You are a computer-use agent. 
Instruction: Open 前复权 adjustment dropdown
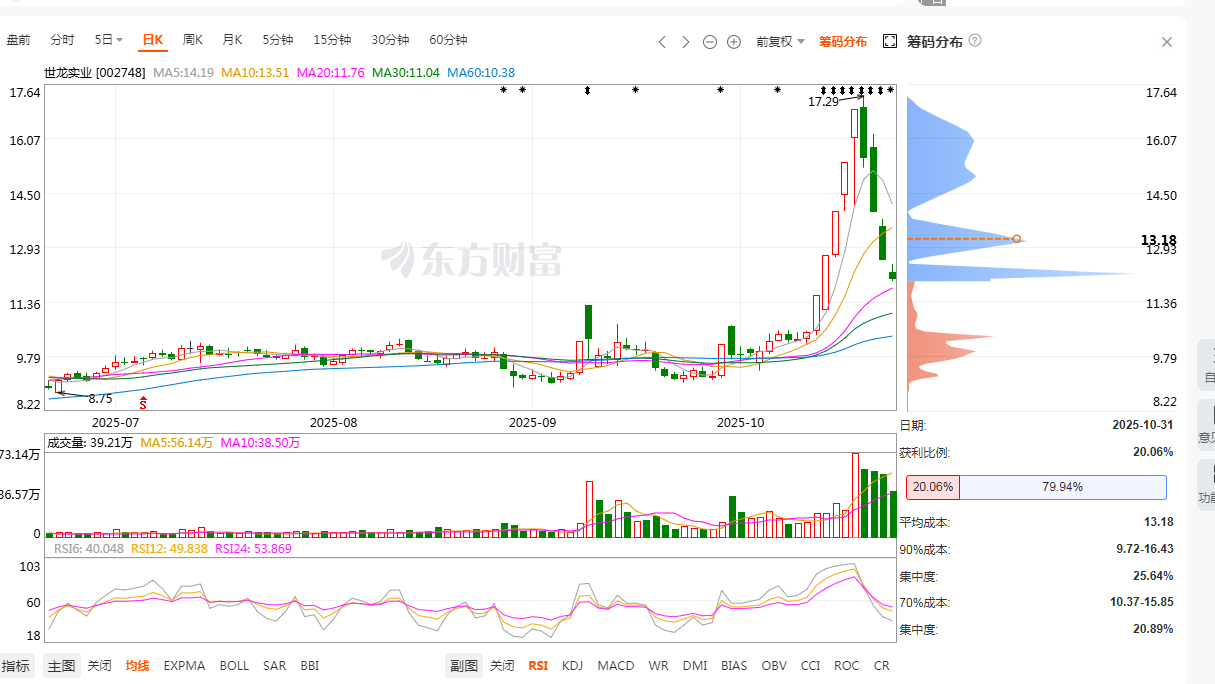pos(780,41)
